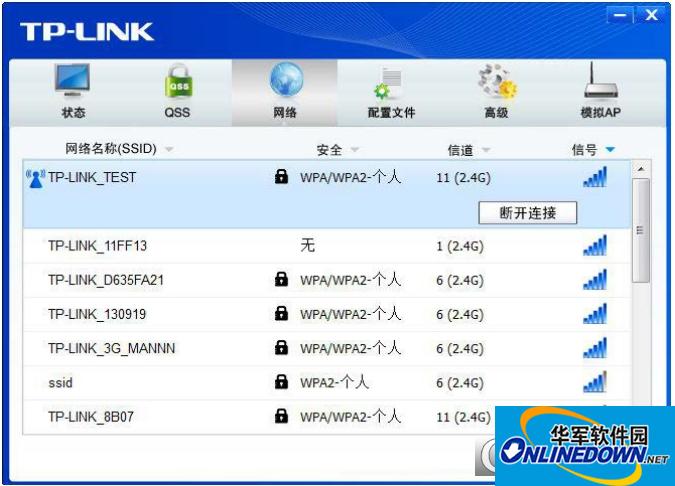
Task: Click the connected antenna icon beside TP-LINK_TEST
Action: click(x=35, y=179)
